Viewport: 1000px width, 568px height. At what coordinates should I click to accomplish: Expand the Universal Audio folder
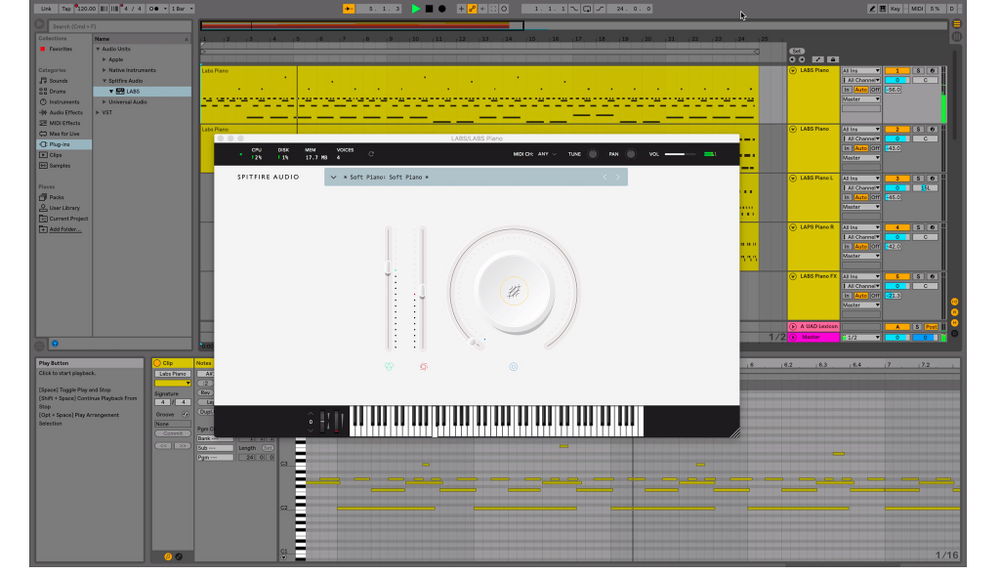[x=104, y=102]
